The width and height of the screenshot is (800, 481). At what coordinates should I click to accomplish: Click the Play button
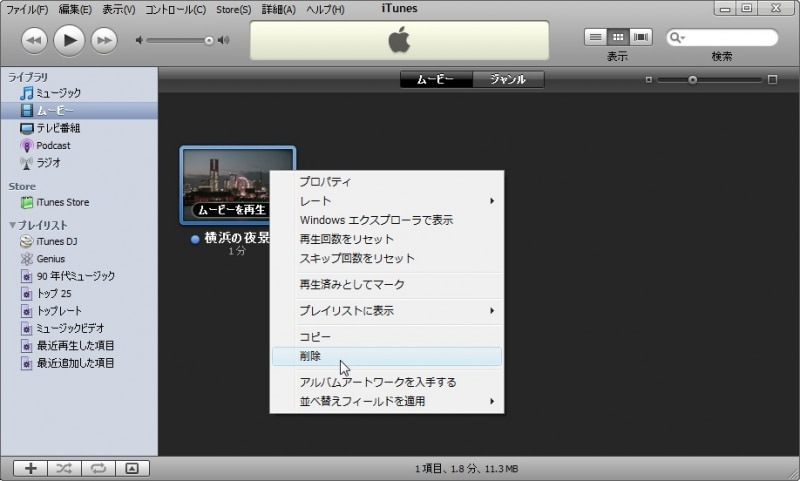click(69, 40)
